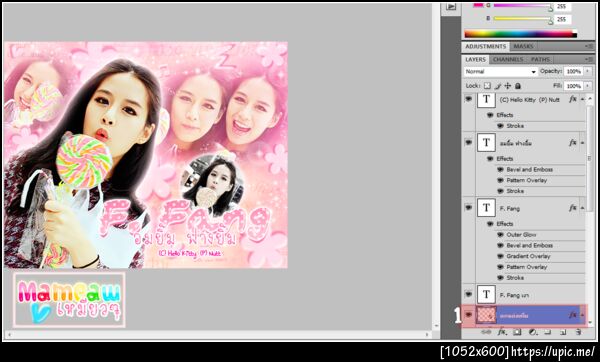Open the Layers panel options menu icon

point(589,59)
